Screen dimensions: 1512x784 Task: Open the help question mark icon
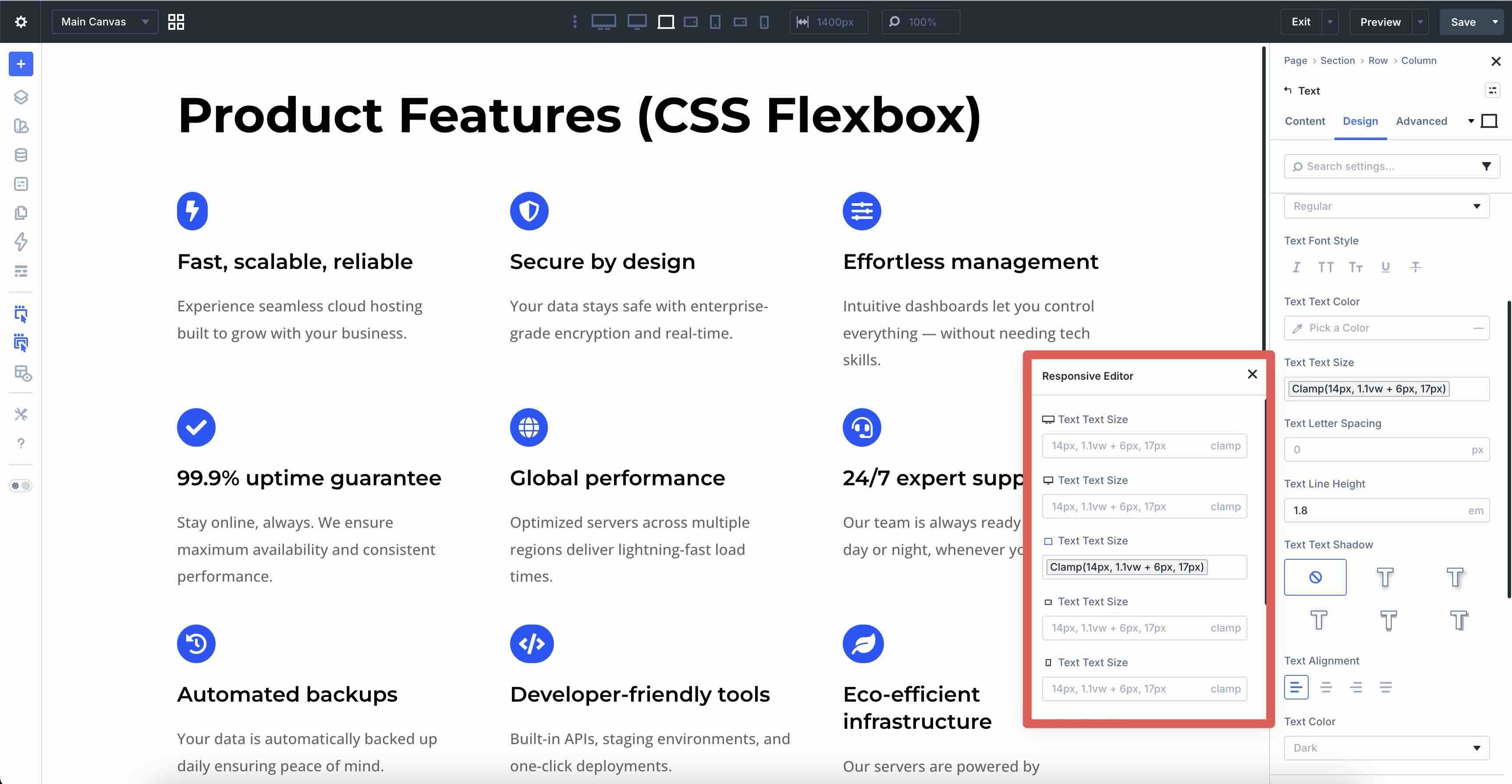point(21,443)
